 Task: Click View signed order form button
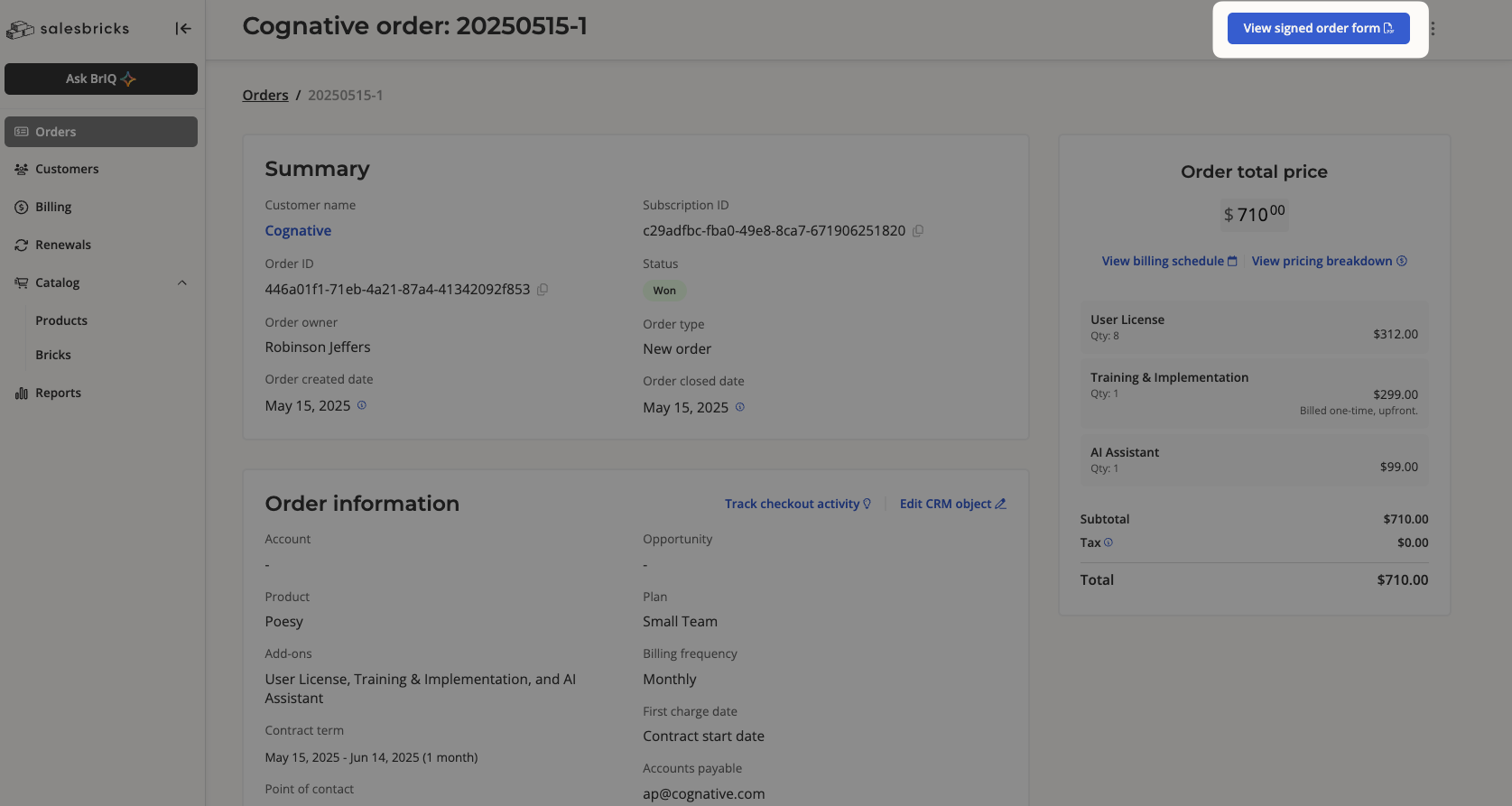click(x=1319, y=28)
